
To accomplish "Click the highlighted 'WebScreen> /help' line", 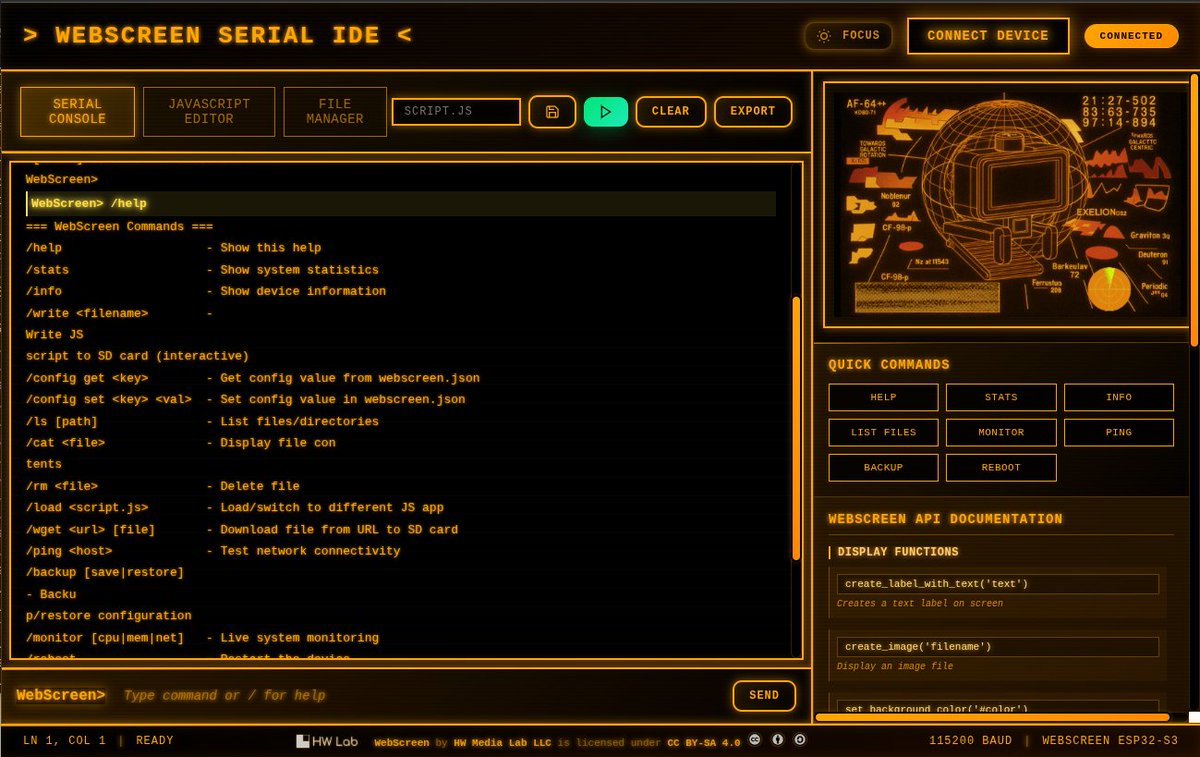I will coord(401,203).
